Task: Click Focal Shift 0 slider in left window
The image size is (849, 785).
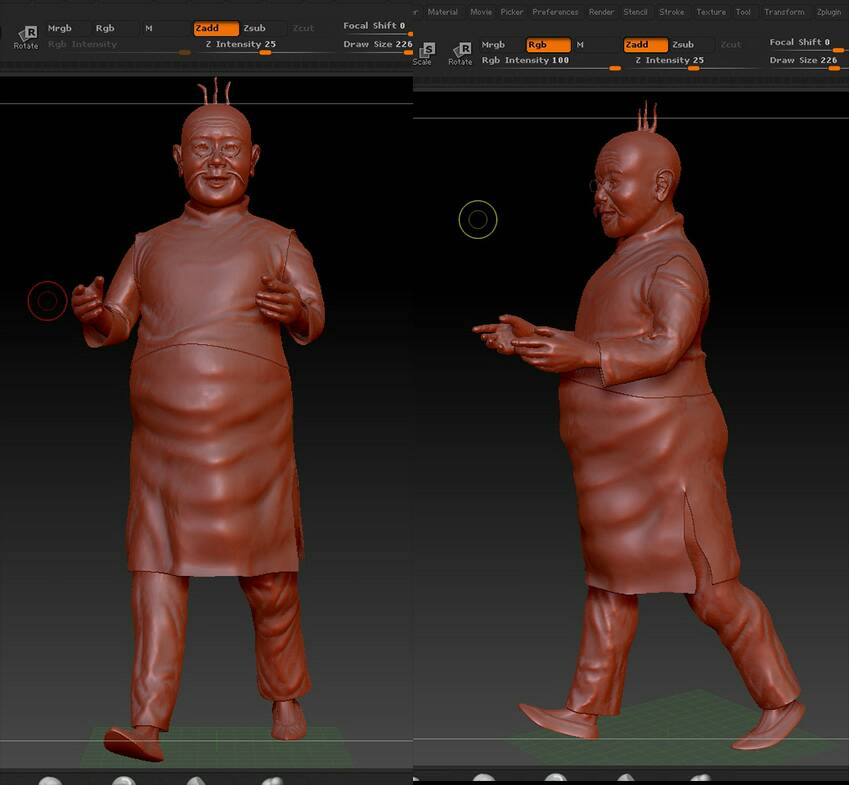Action: point(377,28)
